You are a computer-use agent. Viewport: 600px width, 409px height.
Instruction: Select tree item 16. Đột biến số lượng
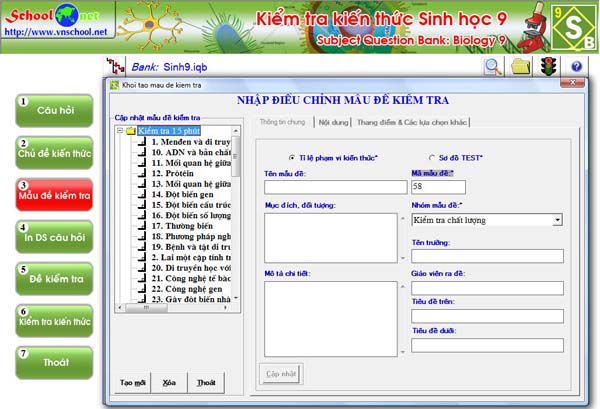tap(191, 215)
